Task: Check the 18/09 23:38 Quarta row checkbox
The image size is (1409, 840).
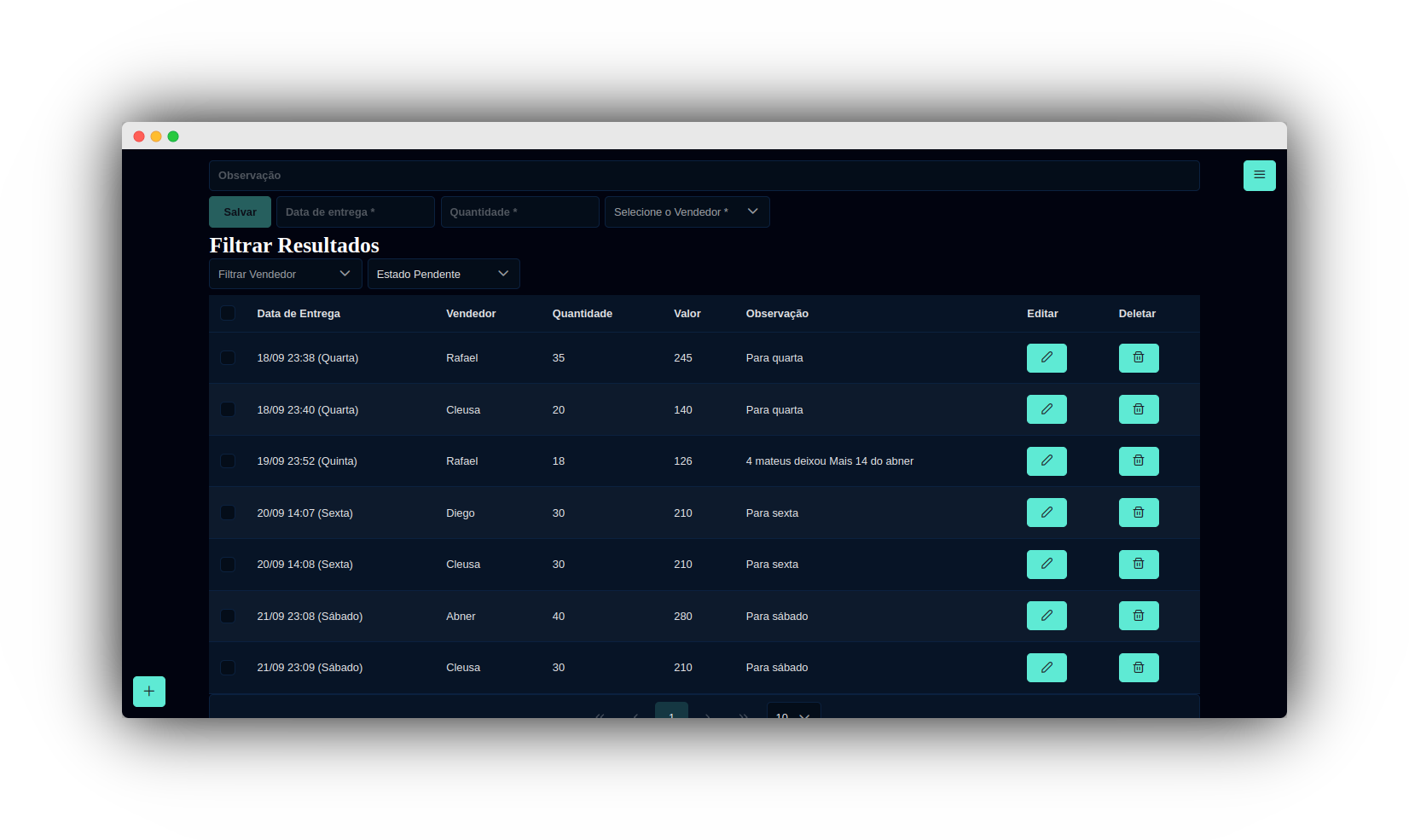Action: (228, 358)
